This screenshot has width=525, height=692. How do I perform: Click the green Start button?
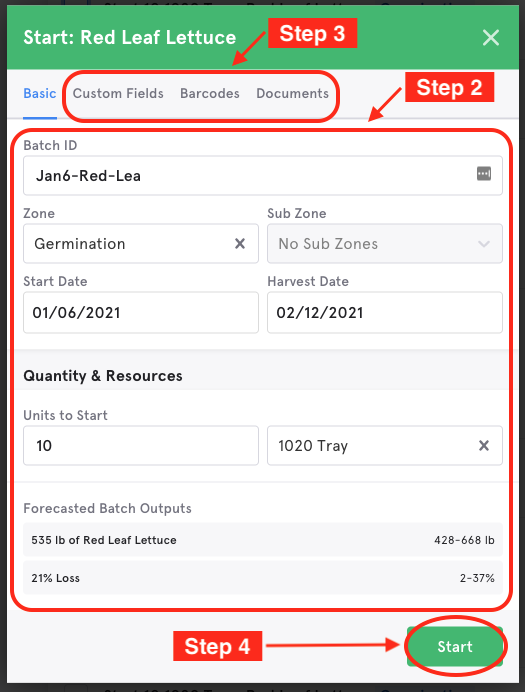pos(455,647)
